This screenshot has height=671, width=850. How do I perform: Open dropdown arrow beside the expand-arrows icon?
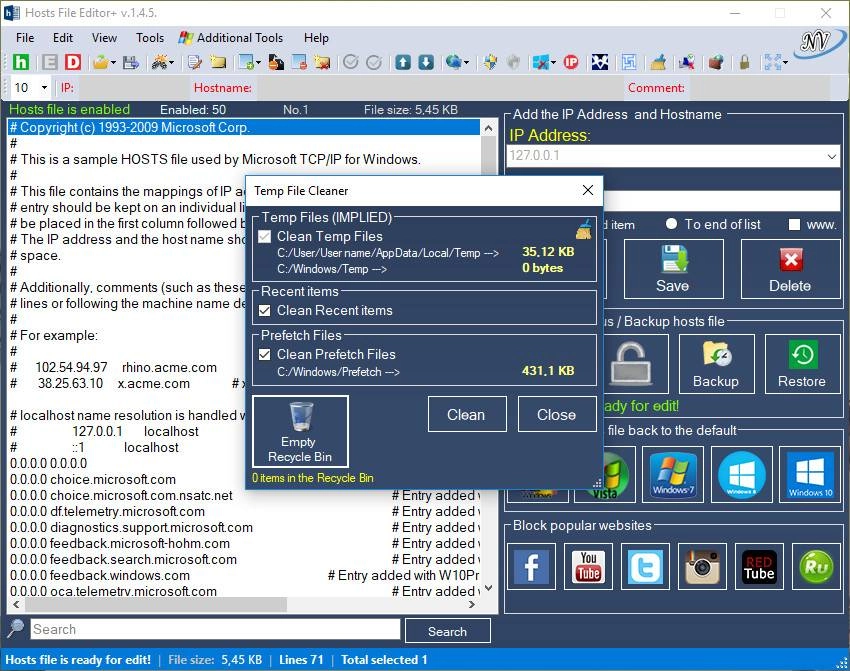[x=785, y=63]
